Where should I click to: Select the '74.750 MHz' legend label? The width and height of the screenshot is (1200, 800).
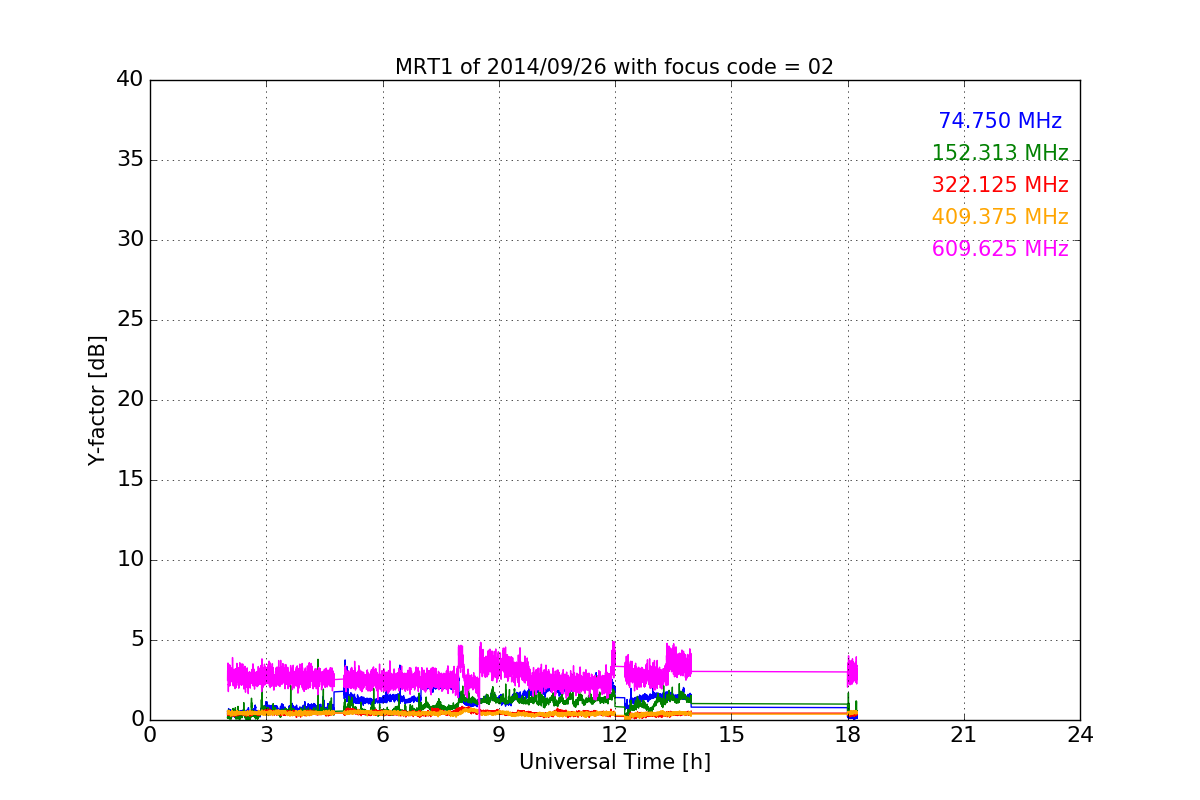click(1000, 121)
